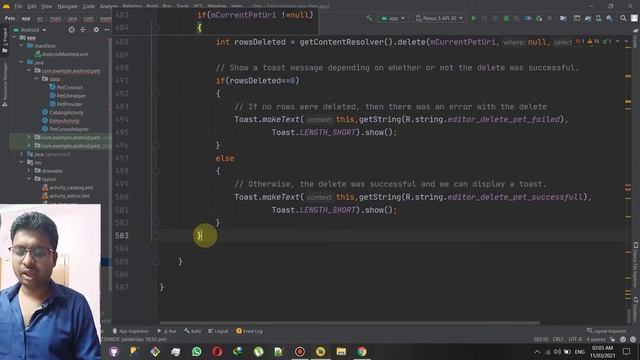
Task: Select EditorActivity in project tree
Action: point(61,121)
